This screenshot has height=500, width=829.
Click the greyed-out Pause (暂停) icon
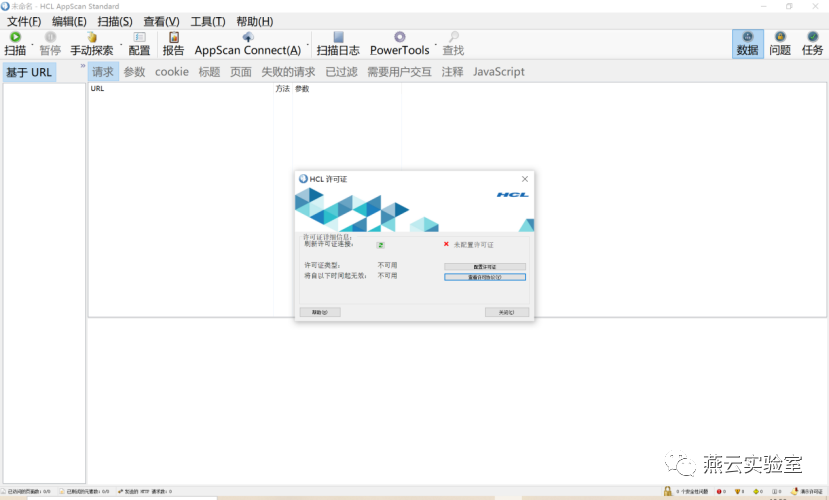(x=50, y=37)
